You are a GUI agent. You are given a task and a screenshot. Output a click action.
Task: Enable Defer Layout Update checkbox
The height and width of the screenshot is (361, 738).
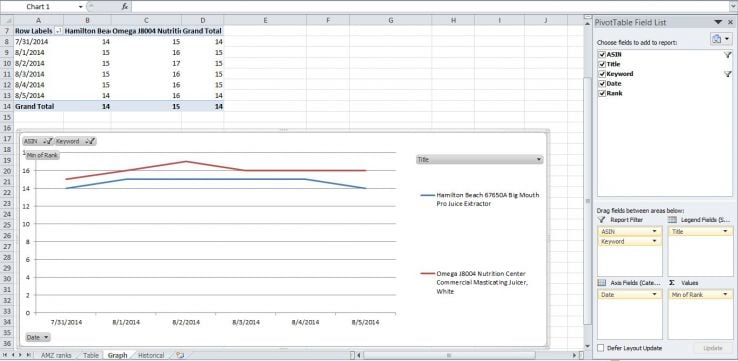point(601,348)
